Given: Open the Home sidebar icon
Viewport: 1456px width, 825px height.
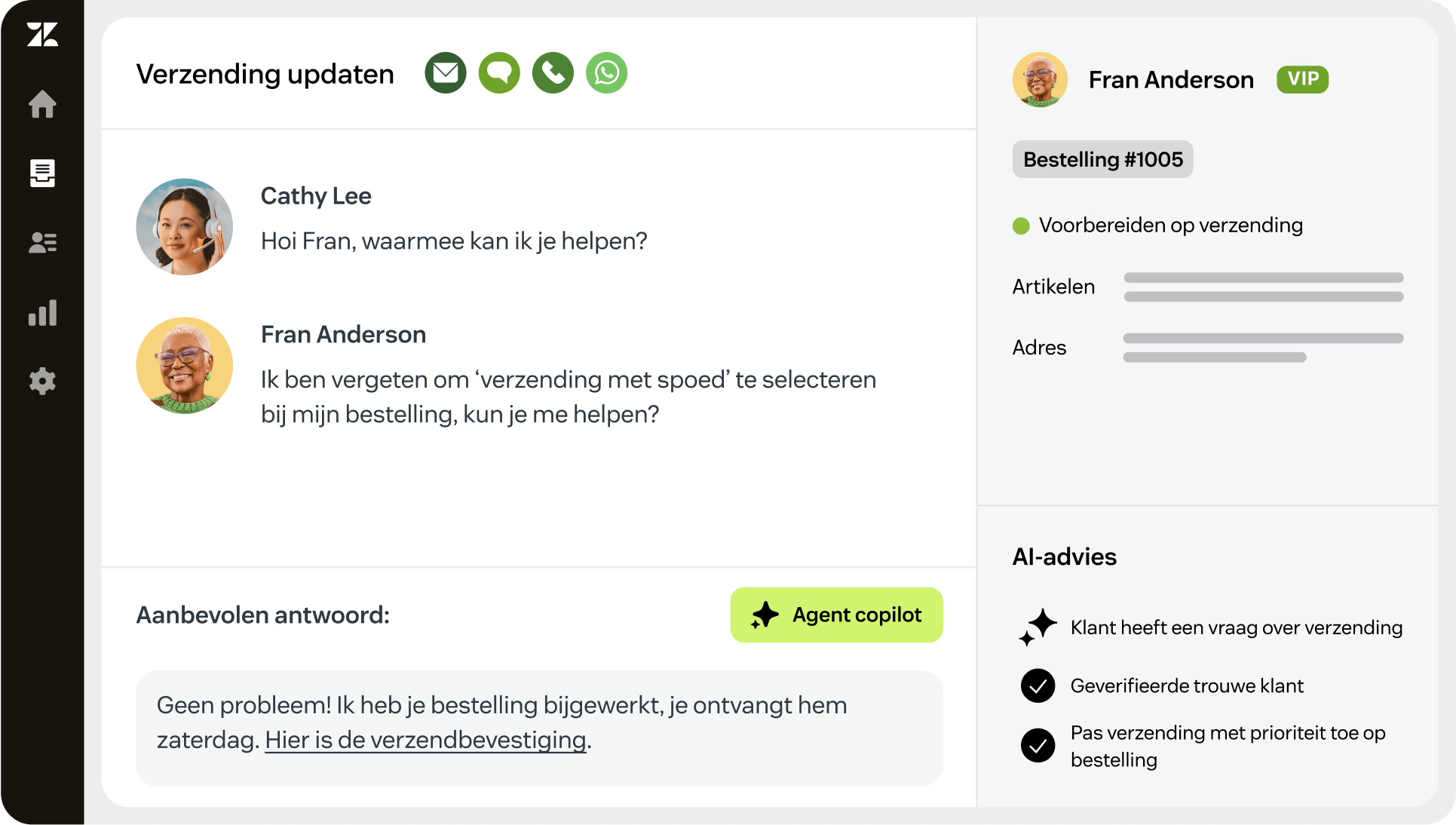Looking at the screenshot, I should pyautogui.click(x=42, y=104).
